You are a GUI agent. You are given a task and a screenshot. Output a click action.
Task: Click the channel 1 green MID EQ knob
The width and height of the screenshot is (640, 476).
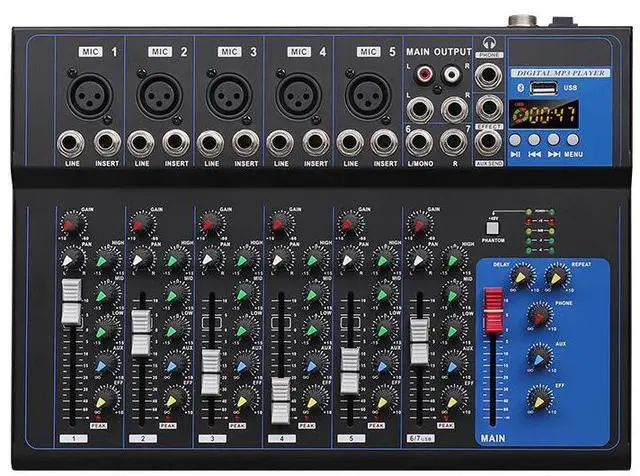point(107,295)
